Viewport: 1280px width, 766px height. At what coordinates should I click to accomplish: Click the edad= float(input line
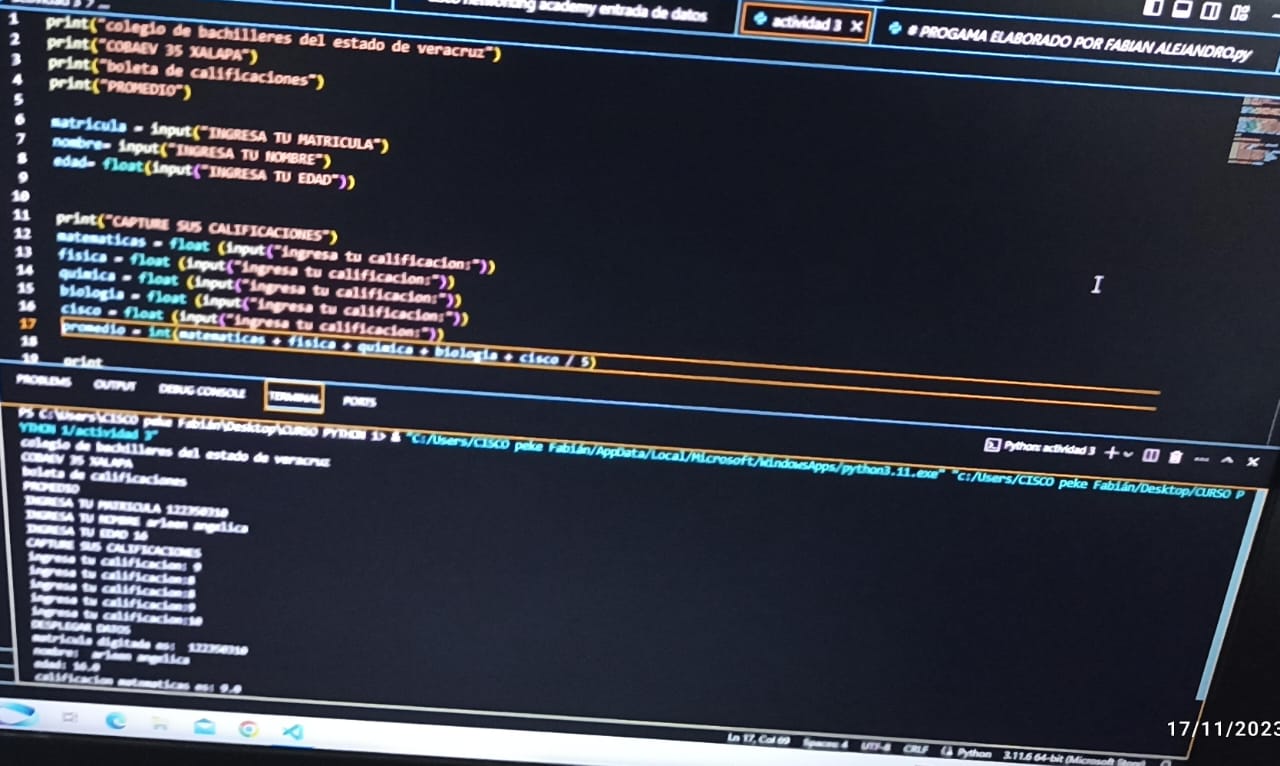[x=204, y=172]
